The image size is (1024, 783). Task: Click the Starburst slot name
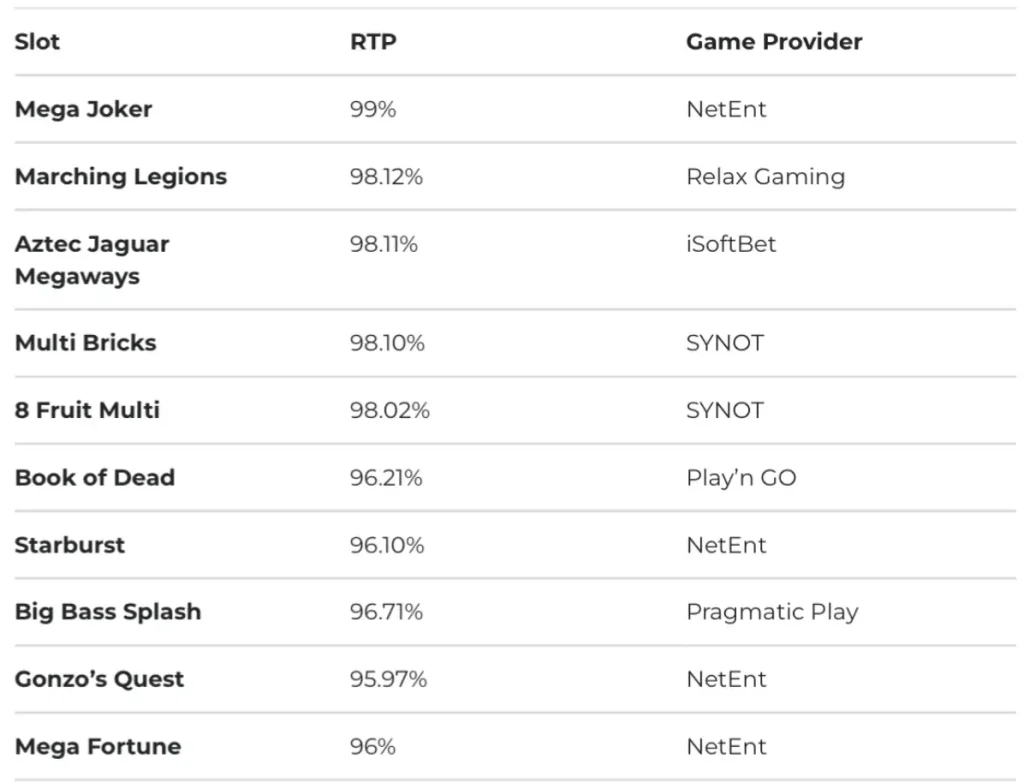pos(69,545)
